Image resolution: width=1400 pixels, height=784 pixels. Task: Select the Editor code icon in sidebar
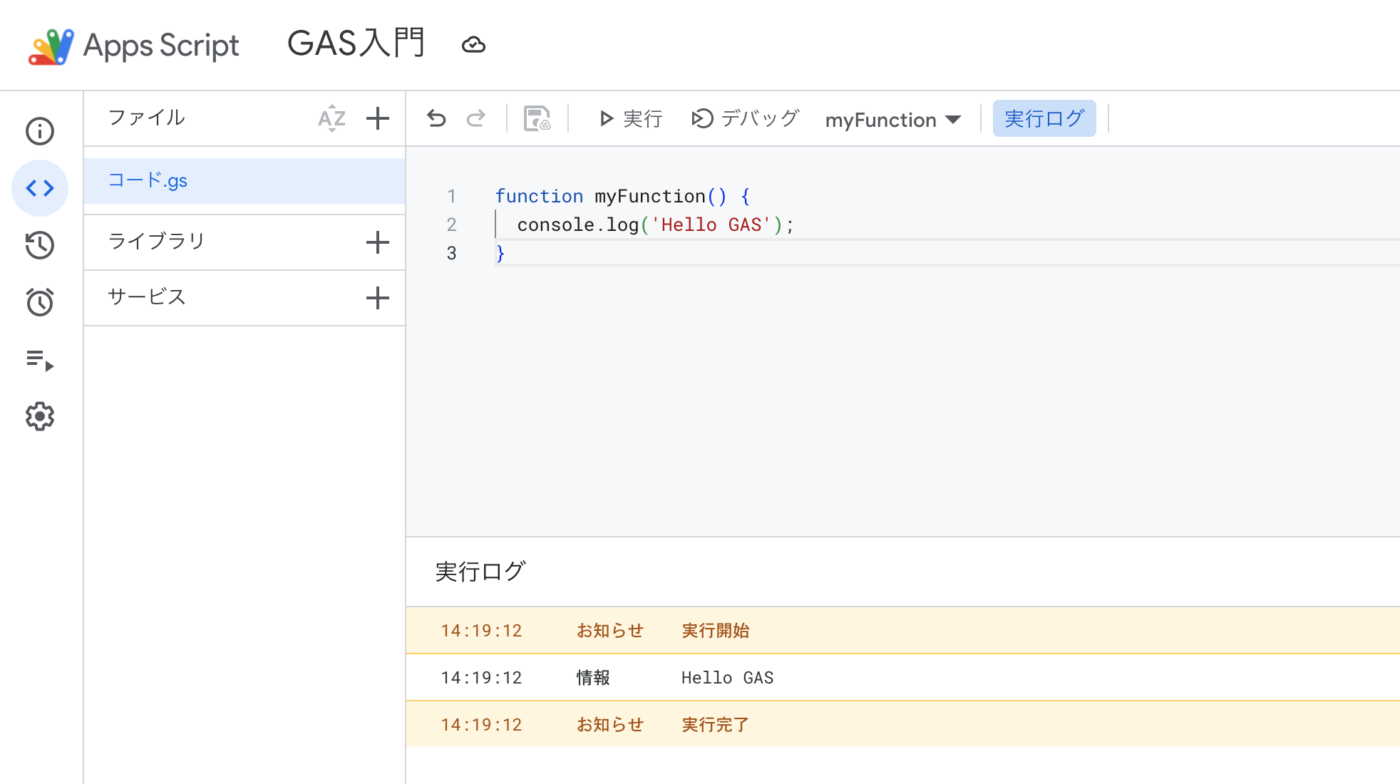point(40,188)
